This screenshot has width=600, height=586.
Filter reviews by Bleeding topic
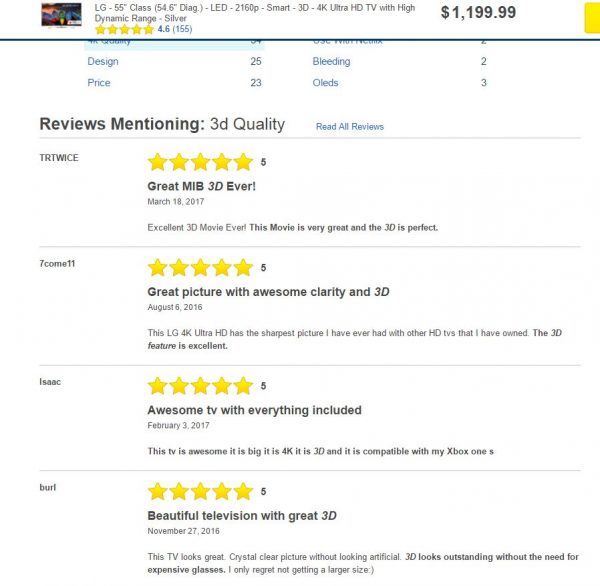tap(331, 61)
